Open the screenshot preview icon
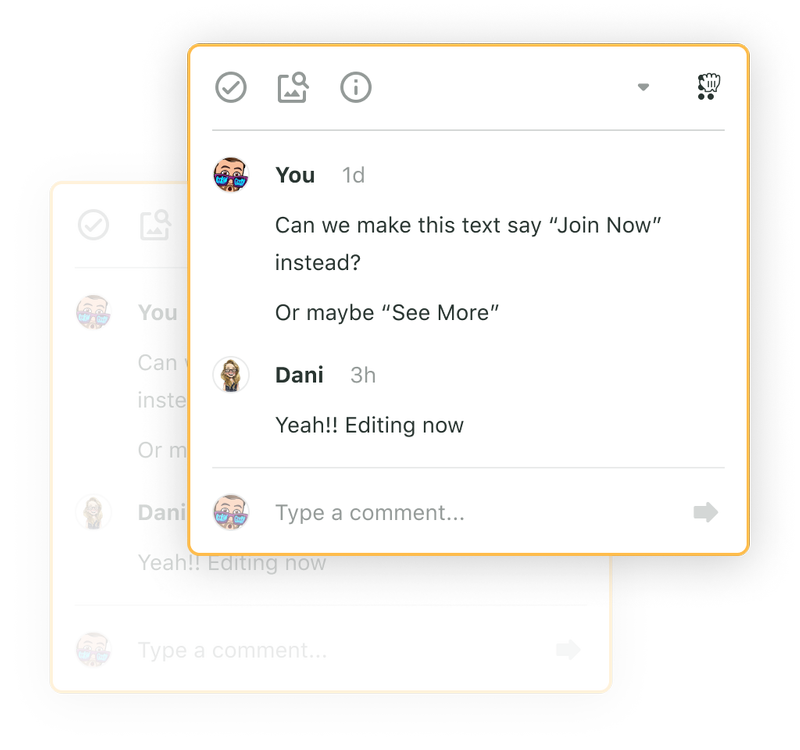The height and width of the screenshot is (750, 800). coord(293,87)
